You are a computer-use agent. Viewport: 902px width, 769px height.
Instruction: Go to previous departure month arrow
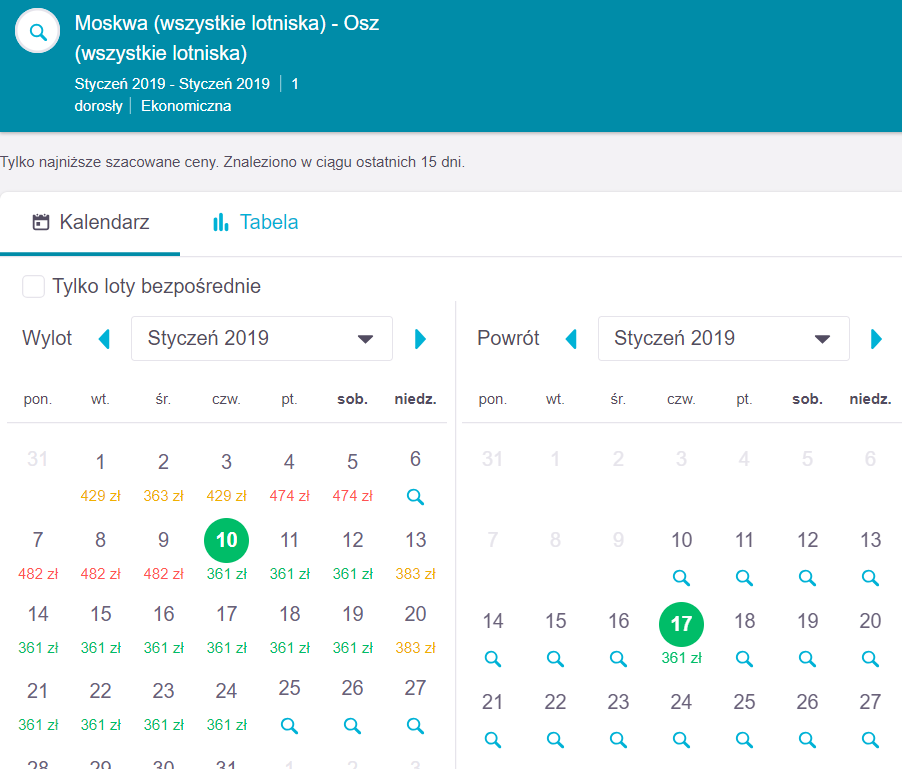tap(104, 339)
